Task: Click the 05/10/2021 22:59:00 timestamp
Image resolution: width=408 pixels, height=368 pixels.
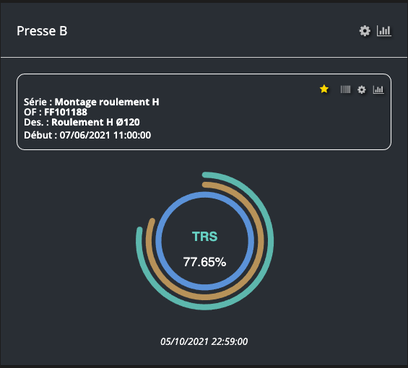Action: click(204, 341)
